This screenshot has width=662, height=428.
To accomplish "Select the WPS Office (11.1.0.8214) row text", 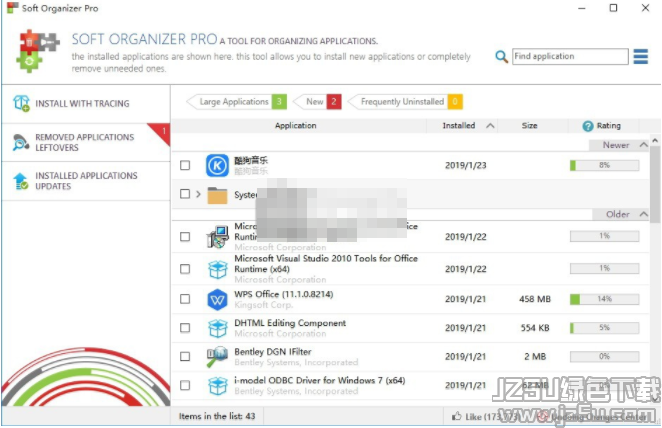I will click(x=284, y=294).
